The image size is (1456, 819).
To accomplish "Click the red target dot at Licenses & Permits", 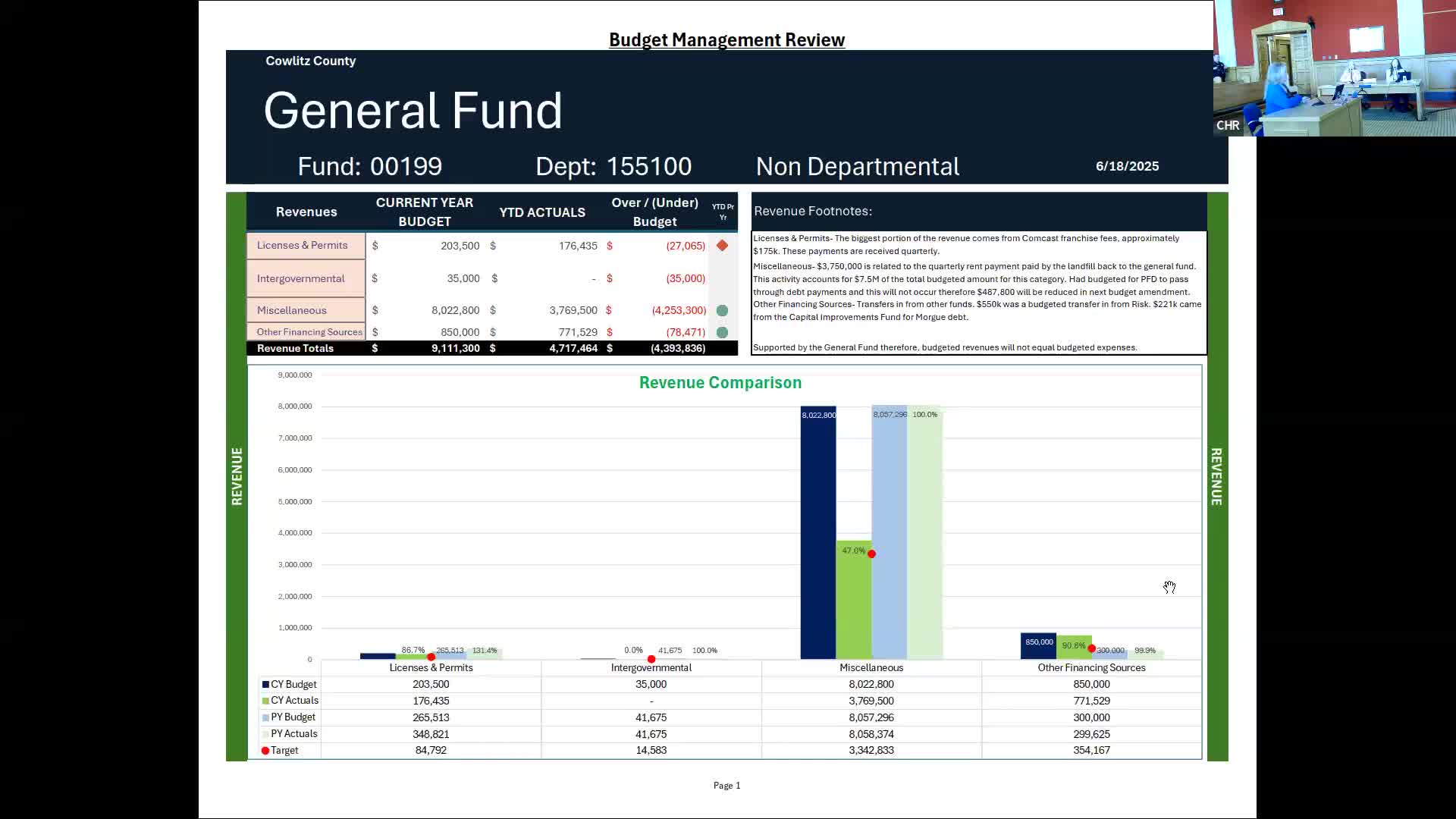I will coord(431,657).
